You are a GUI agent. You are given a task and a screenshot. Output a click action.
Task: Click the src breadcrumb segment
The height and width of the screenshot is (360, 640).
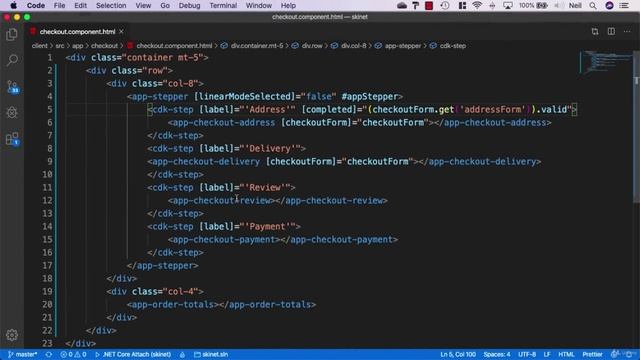pyautogui.click(x=60, y=46)
